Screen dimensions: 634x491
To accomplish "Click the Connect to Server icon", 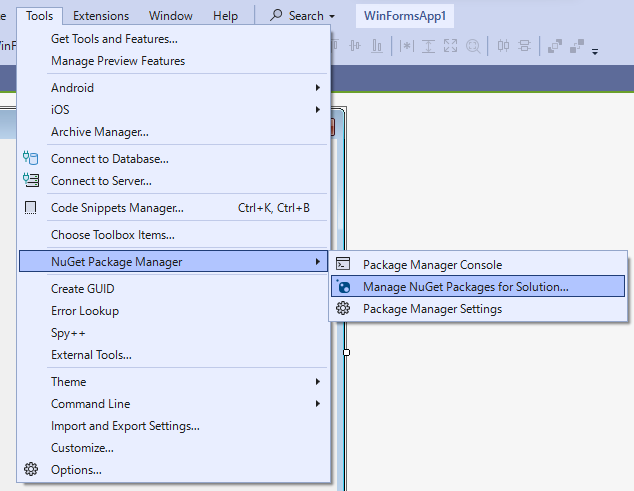I will (x=30, y=181).
